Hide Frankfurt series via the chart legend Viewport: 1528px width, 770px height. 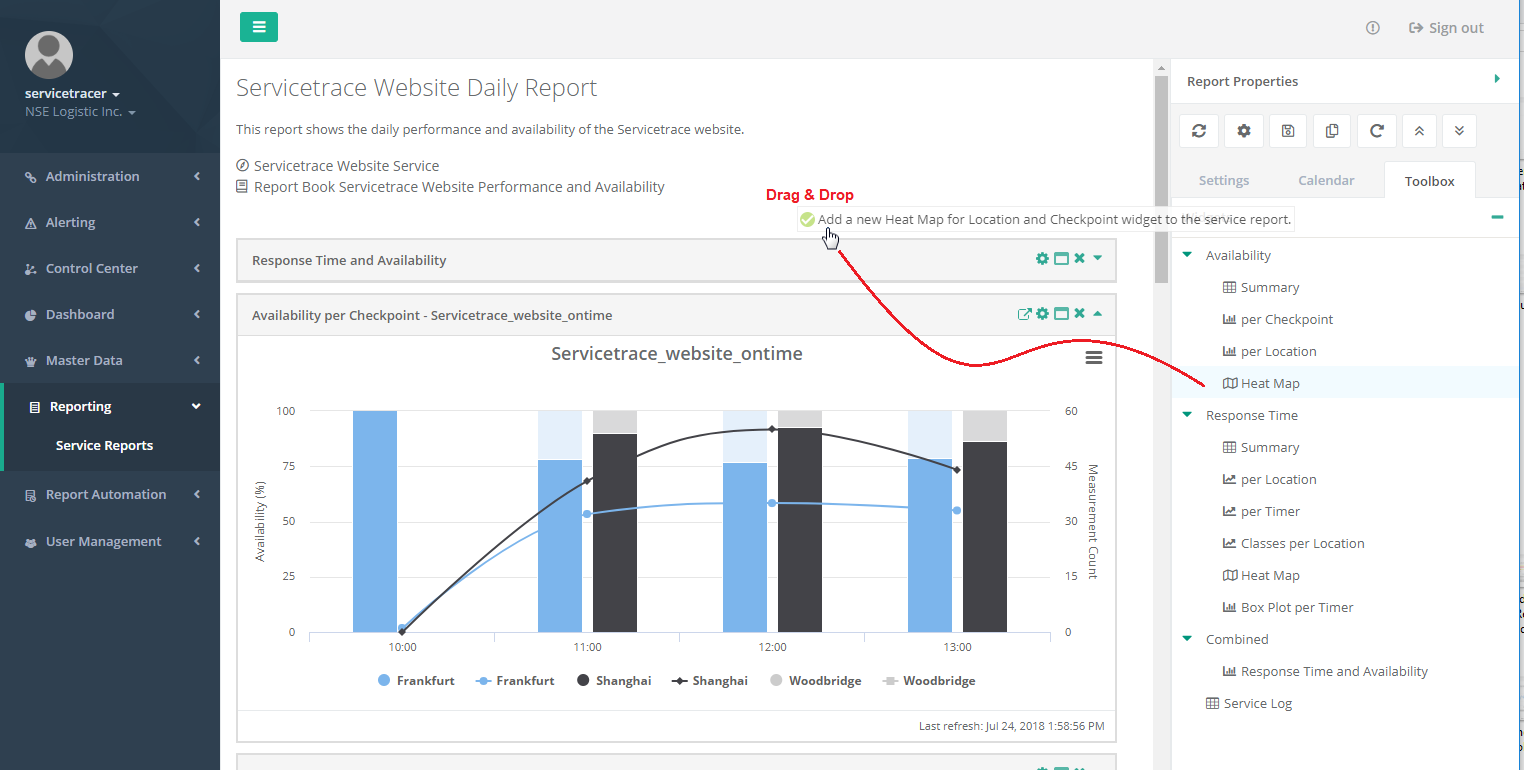pyautogui.click(x=416, y=680)
